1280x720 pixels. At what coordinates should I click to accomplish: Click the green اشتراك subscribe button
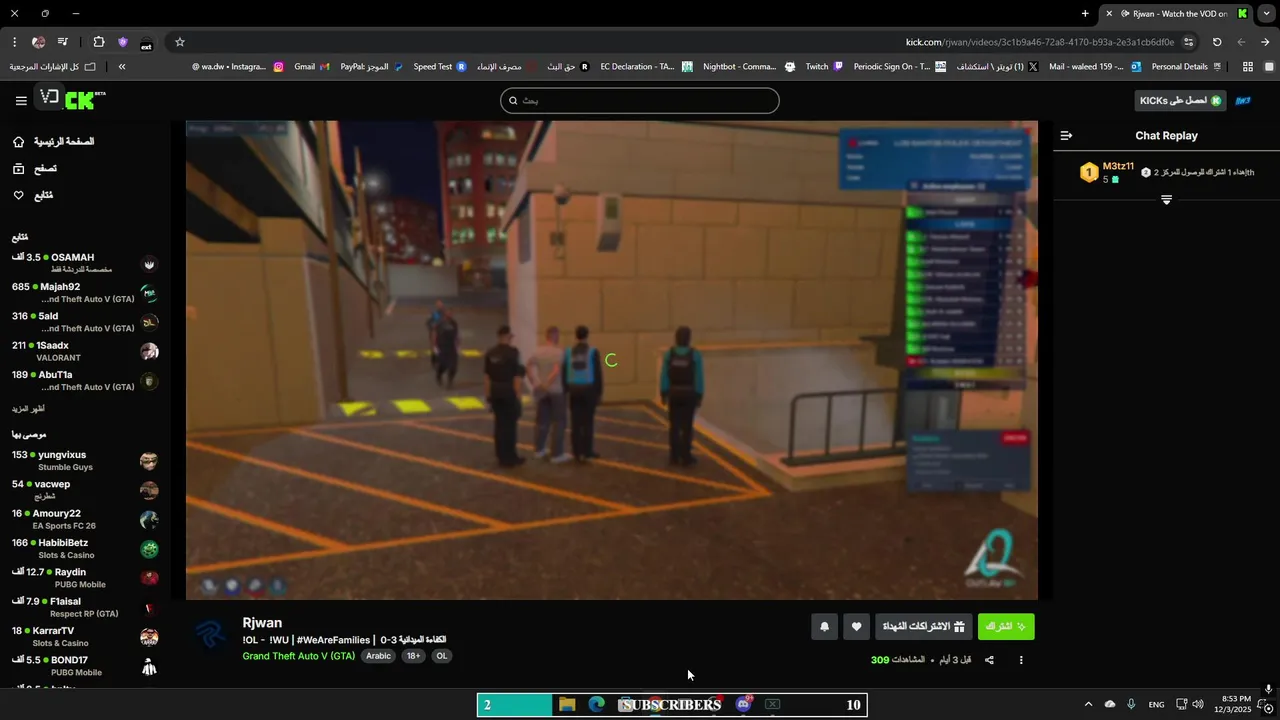pos(1006,627)
